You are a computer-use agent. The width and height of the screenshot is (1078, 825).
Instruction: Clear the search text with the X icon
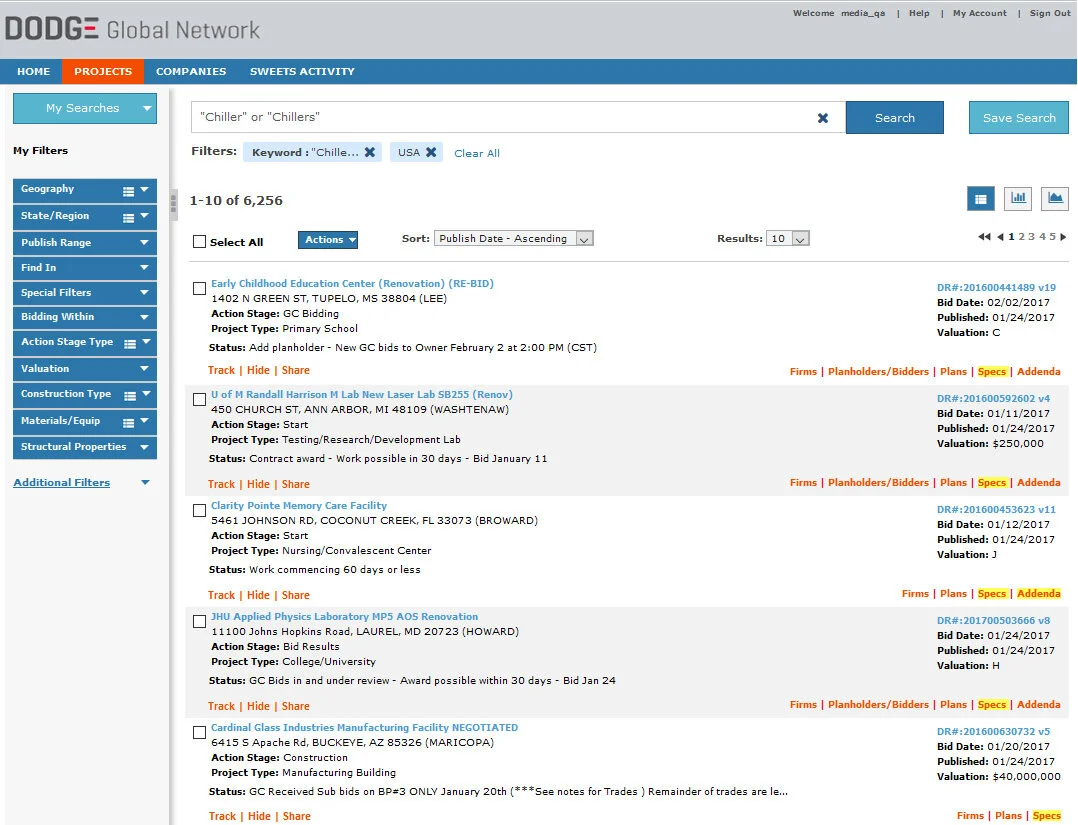[822, 118]
